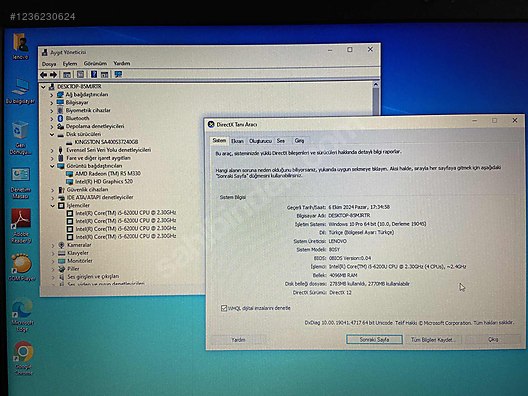The height and width of the screenshot is (396, 528).
Task: Launch GOM Player desktop icon
Action: [x=22, y=267]
